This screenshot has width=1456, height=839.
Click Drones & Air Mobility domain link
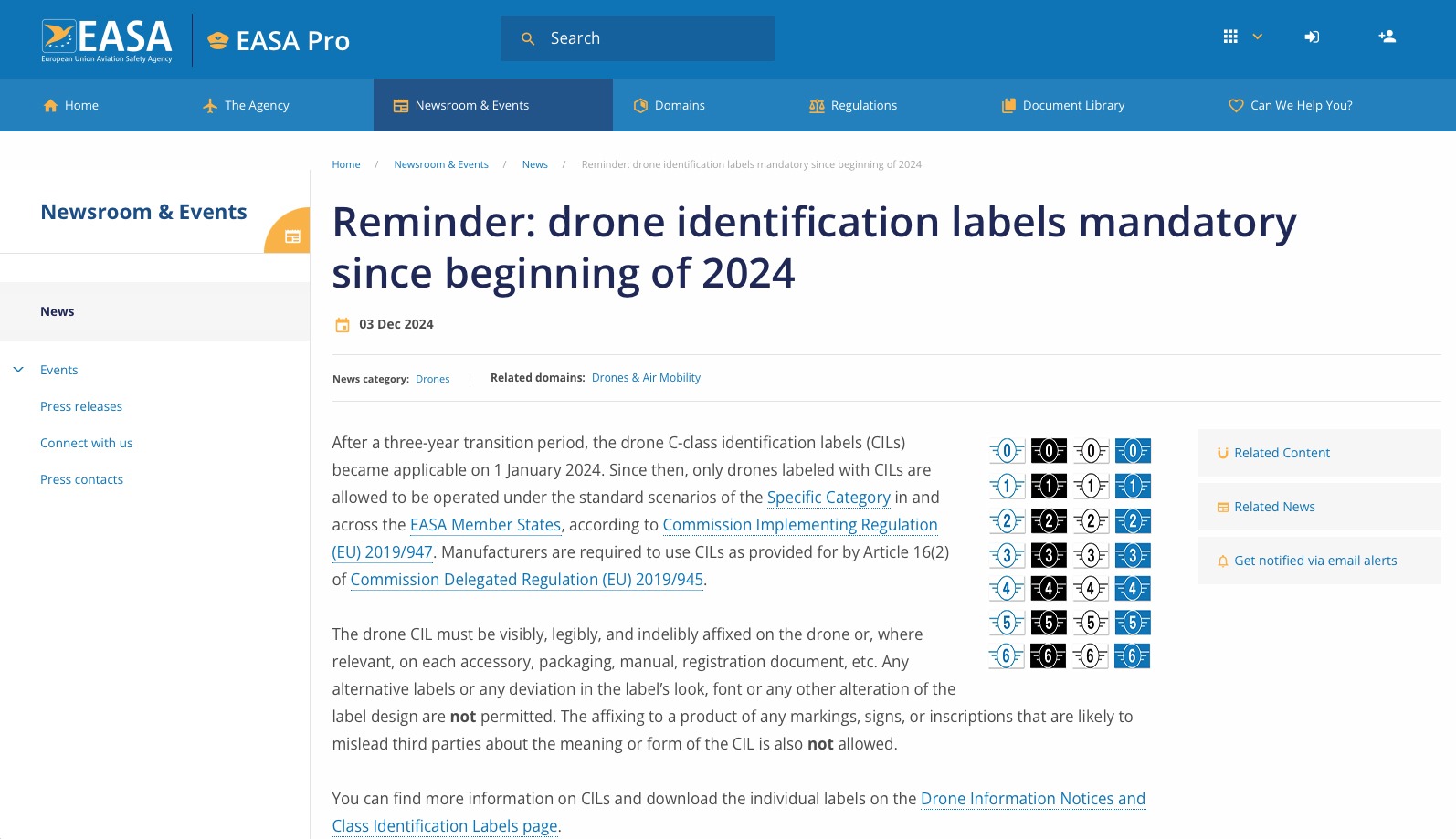pos(646,378)
